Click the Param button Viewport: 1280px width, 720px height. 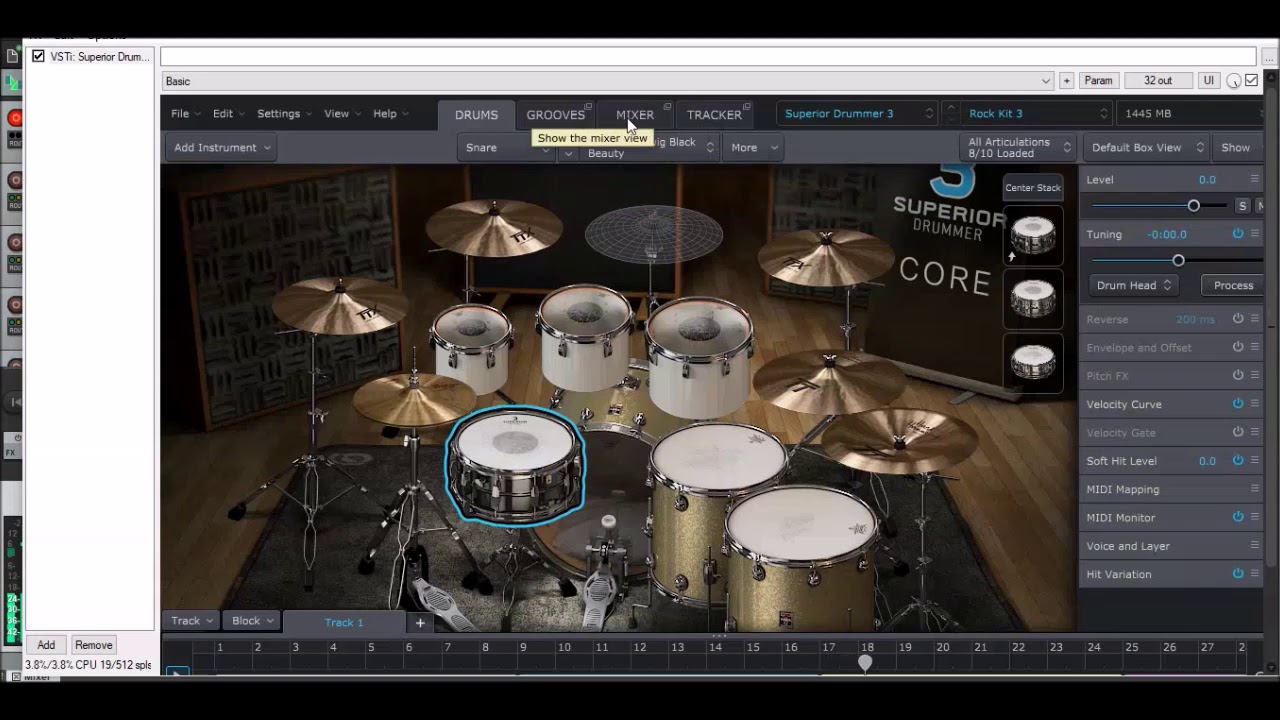(x=1098, y=81)
